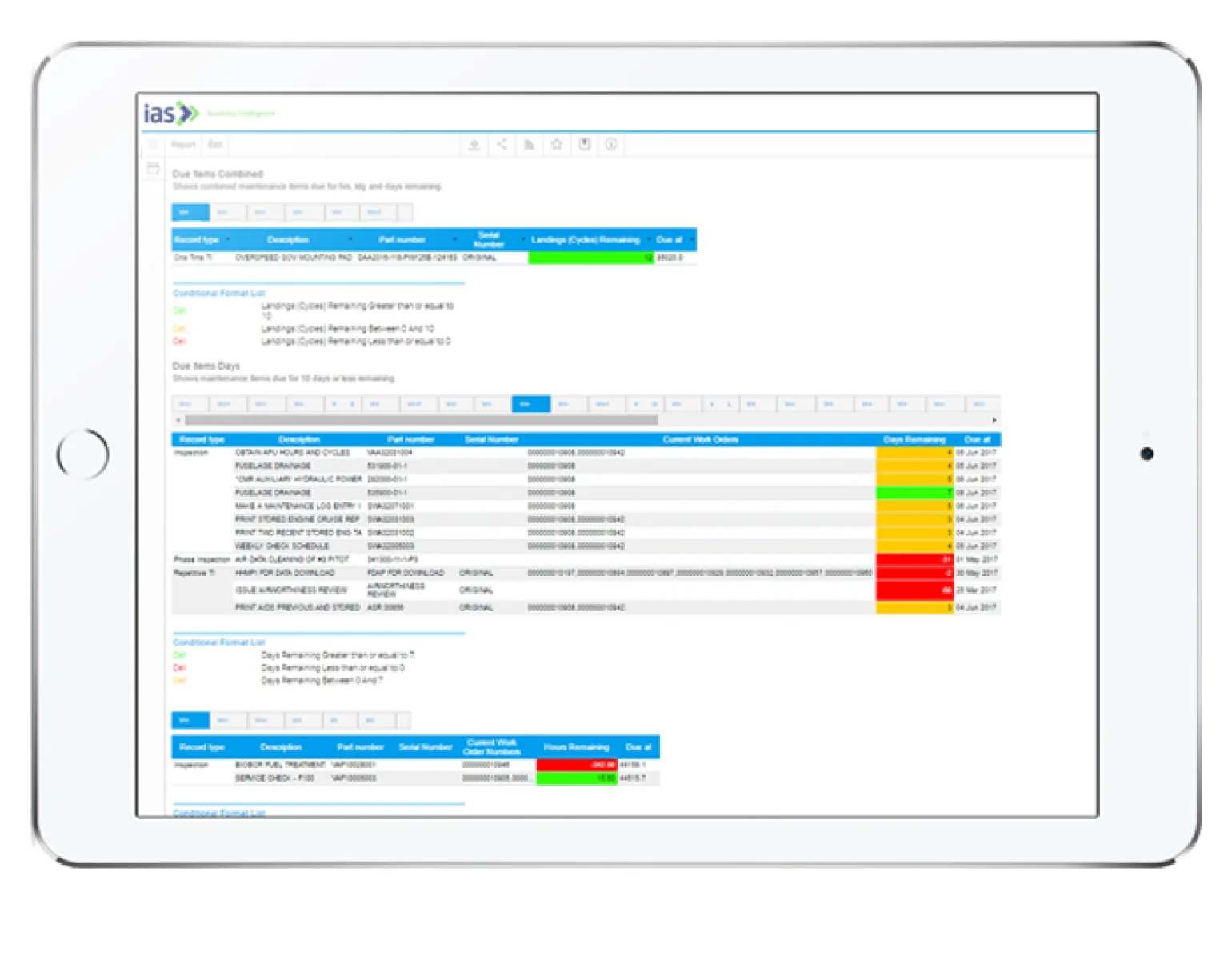Screen dimensions: 1232x960
Task: Open the Report menu
Action: coord(183,145)
